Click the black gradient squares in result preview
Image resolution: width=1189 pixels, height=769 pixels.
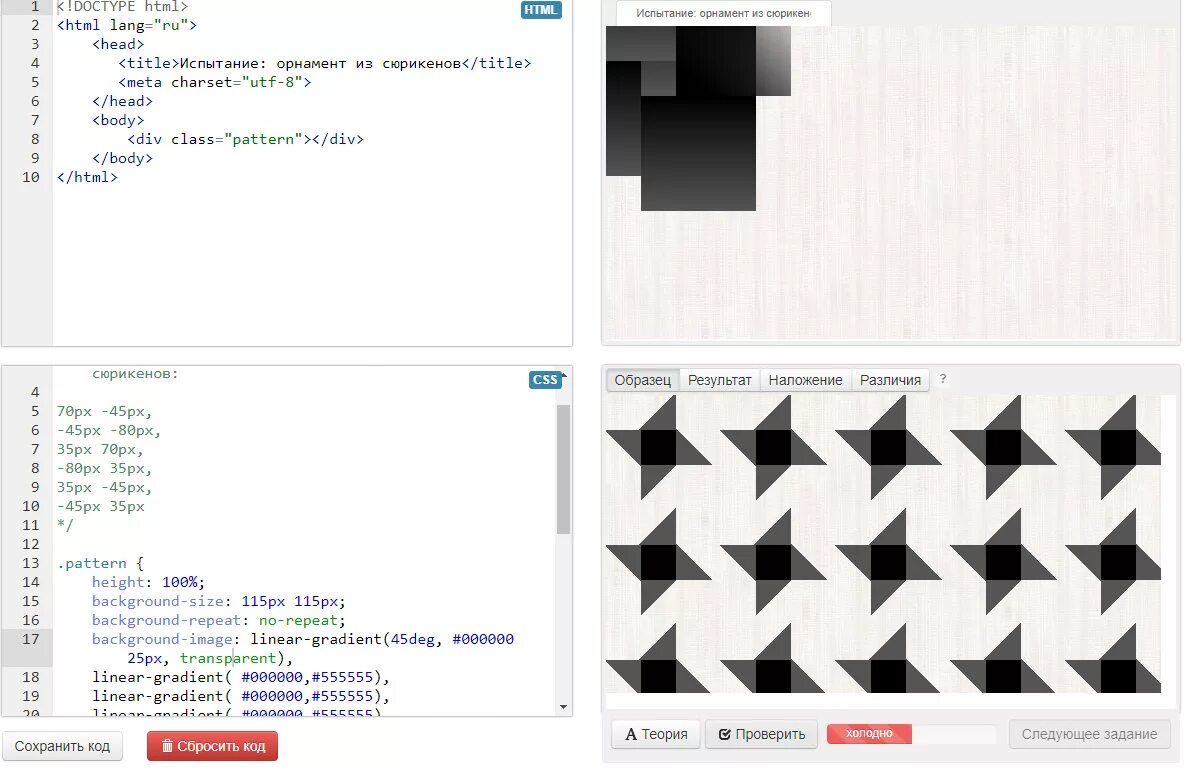point(698,118)
